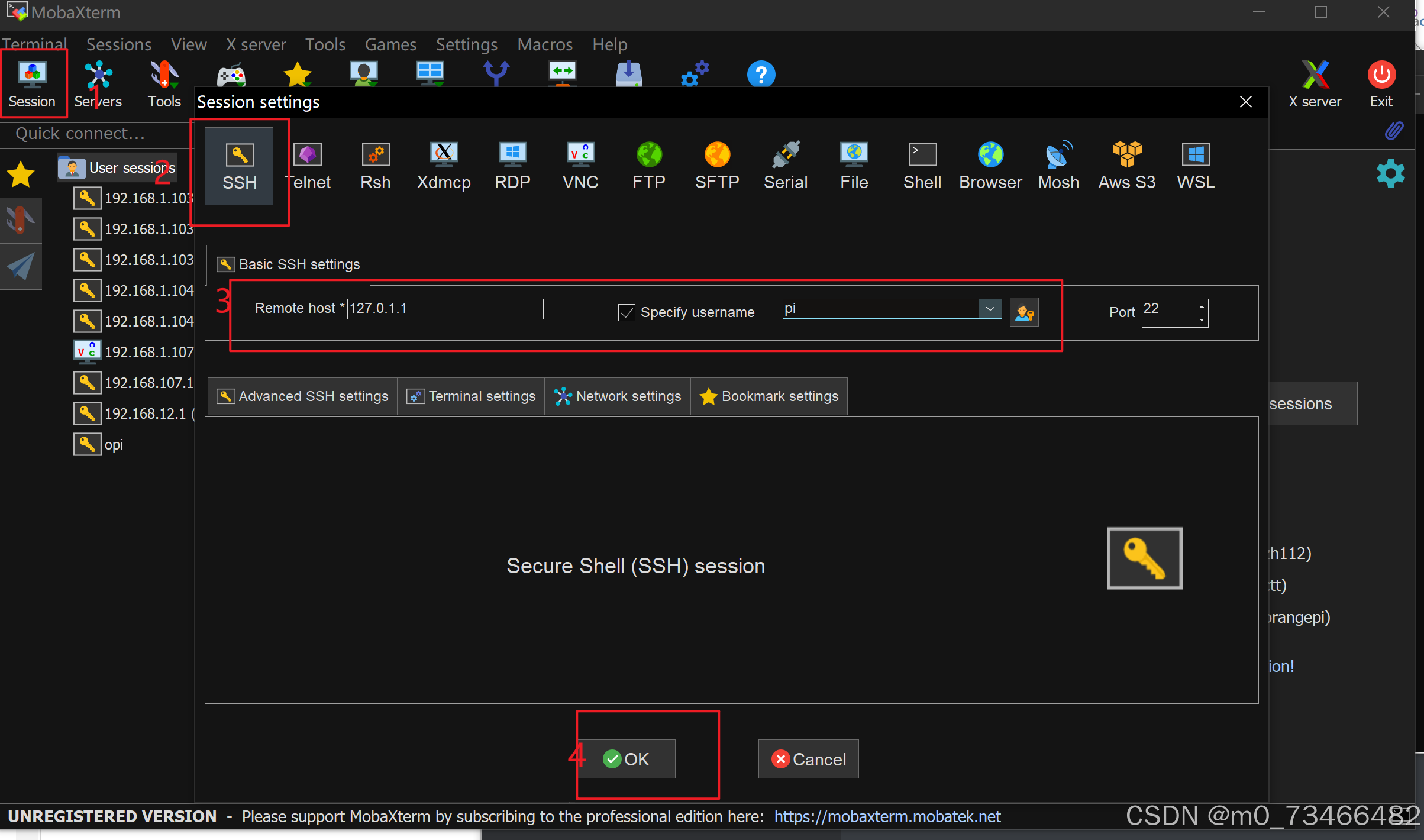Open the mobaxterm.mobatek.net link
Screen dimensions: 1424x840
tap(887, 817)
